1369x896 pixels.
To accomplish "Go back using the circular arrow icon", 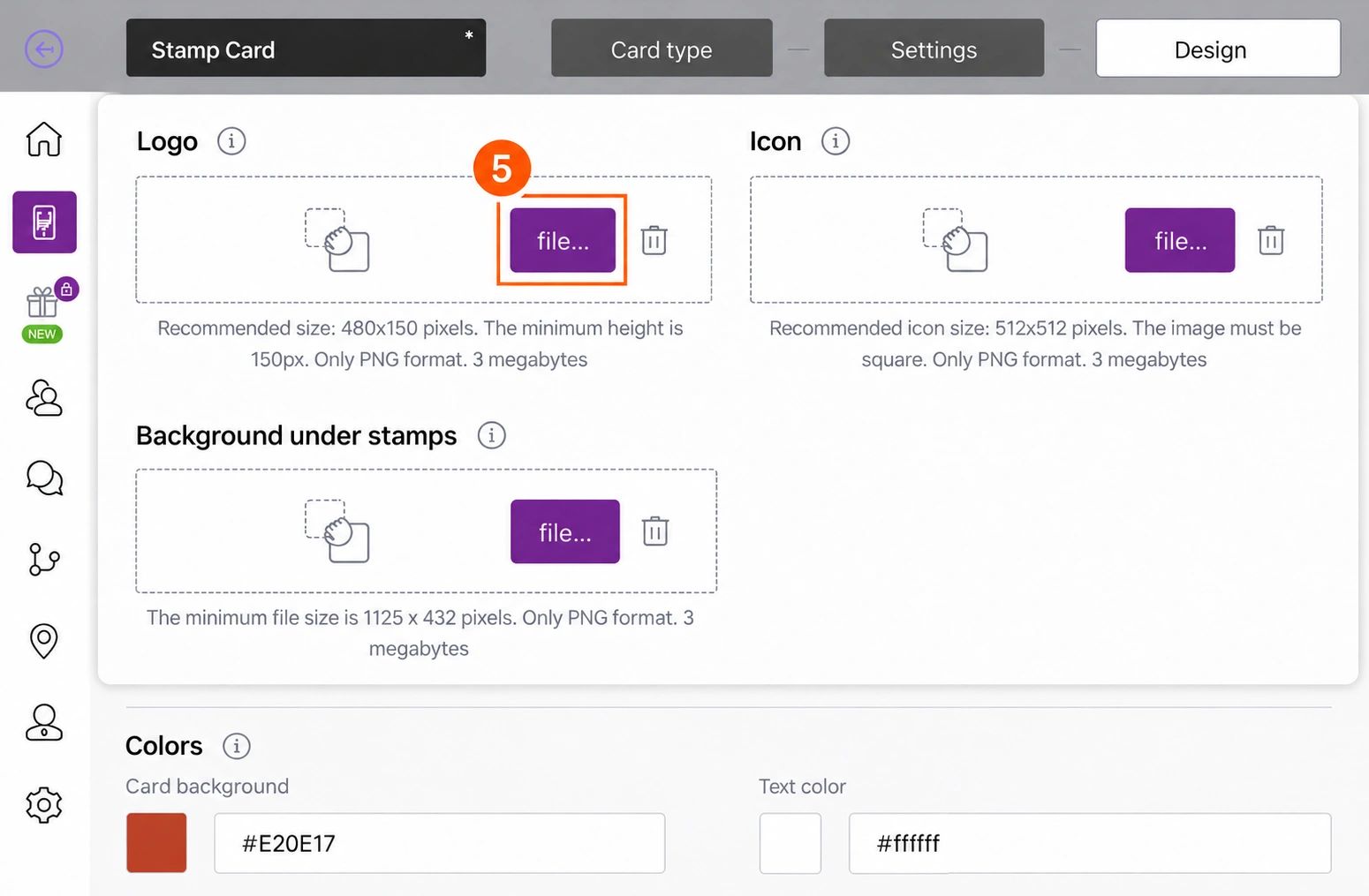I will [x=44, y=49].
